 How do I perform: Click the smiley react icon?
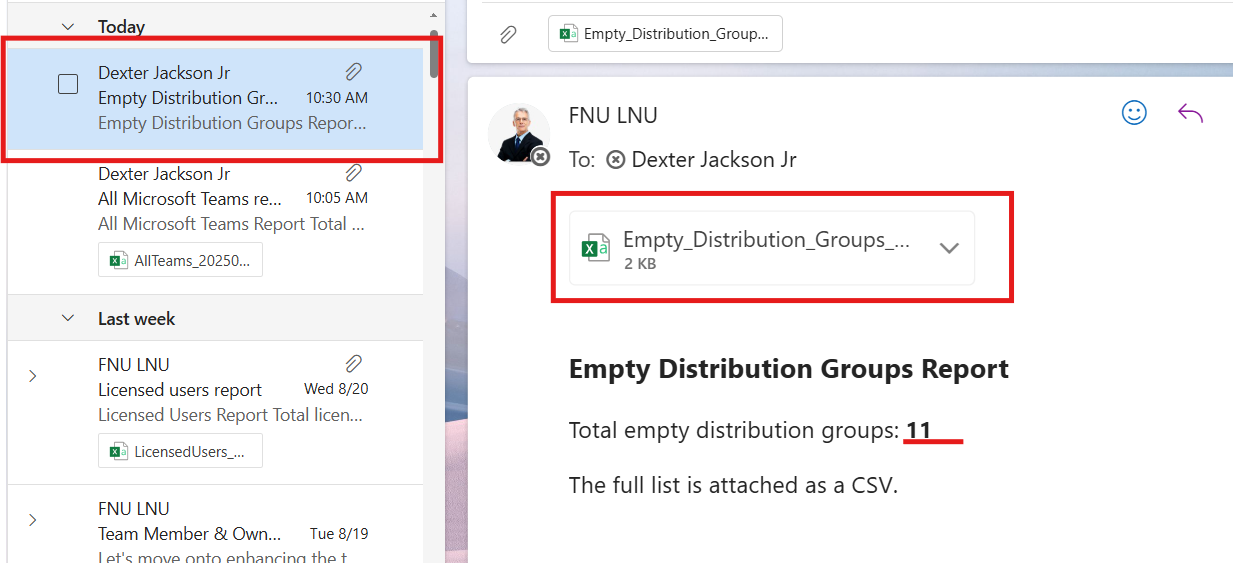[1134, 113]
